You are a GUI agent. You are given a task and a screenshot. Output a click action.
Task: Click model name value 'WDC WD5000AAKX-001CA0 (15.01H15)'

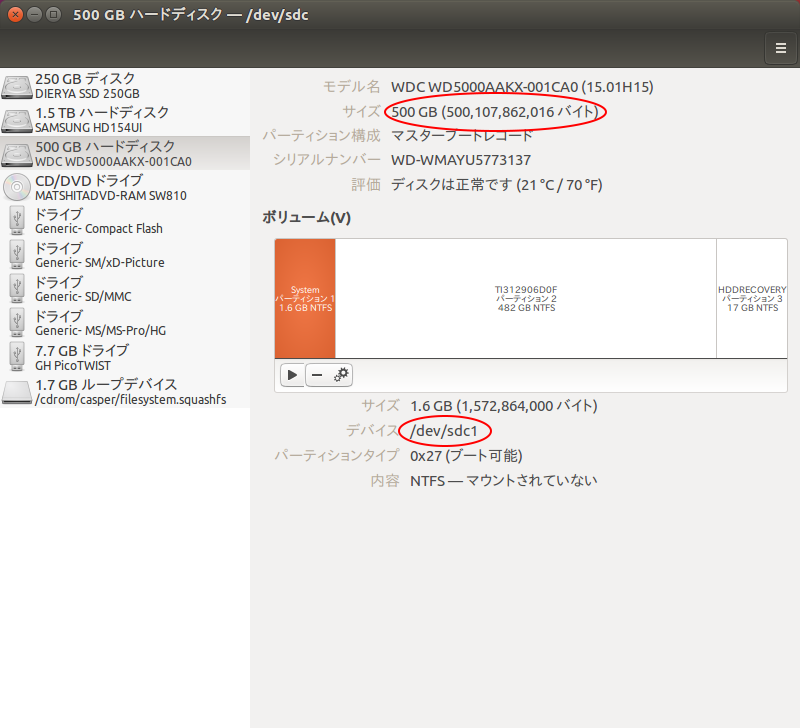click(x=522, y=87)
